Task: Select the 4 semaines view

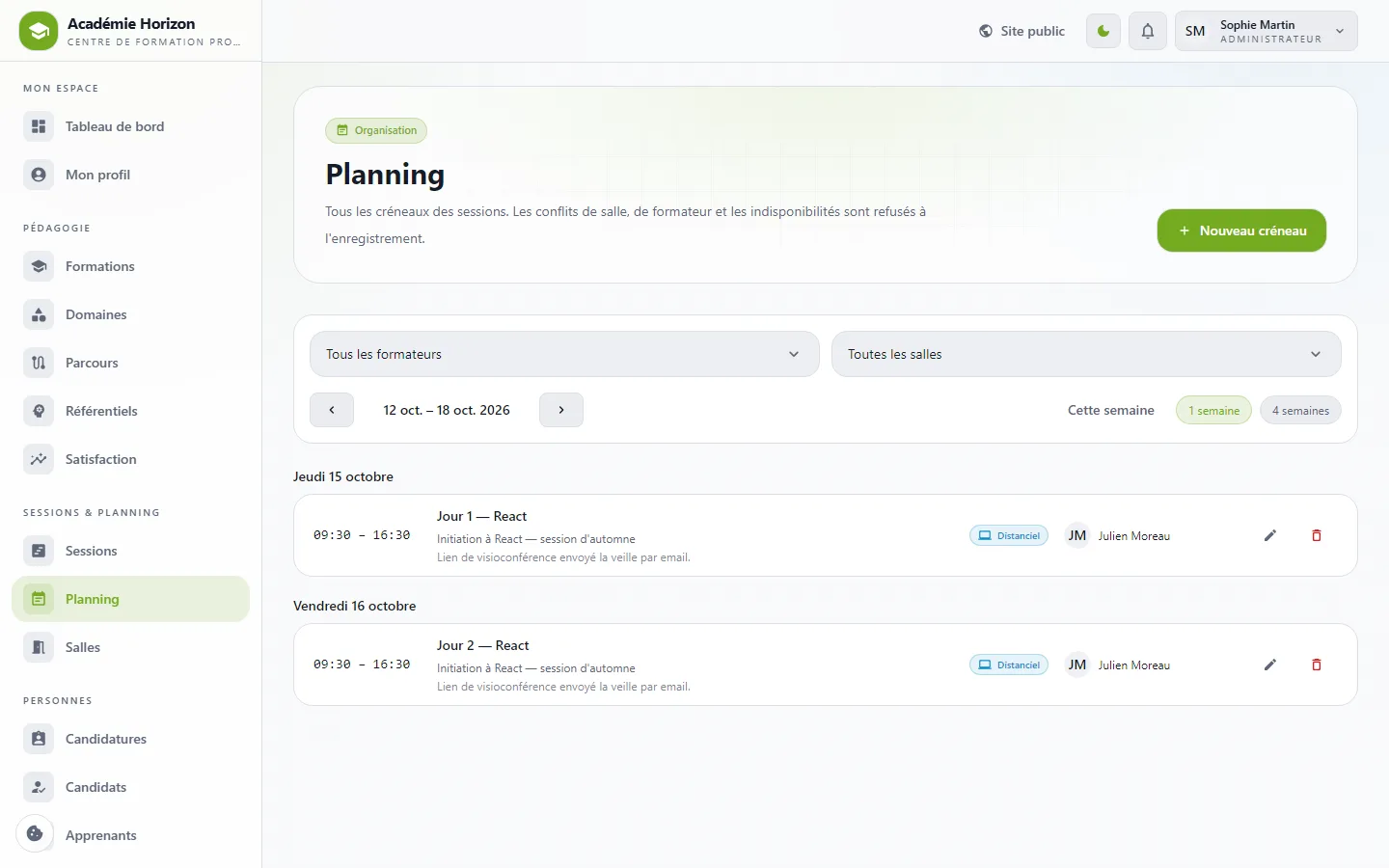Action: click(x=1300, y=410)
